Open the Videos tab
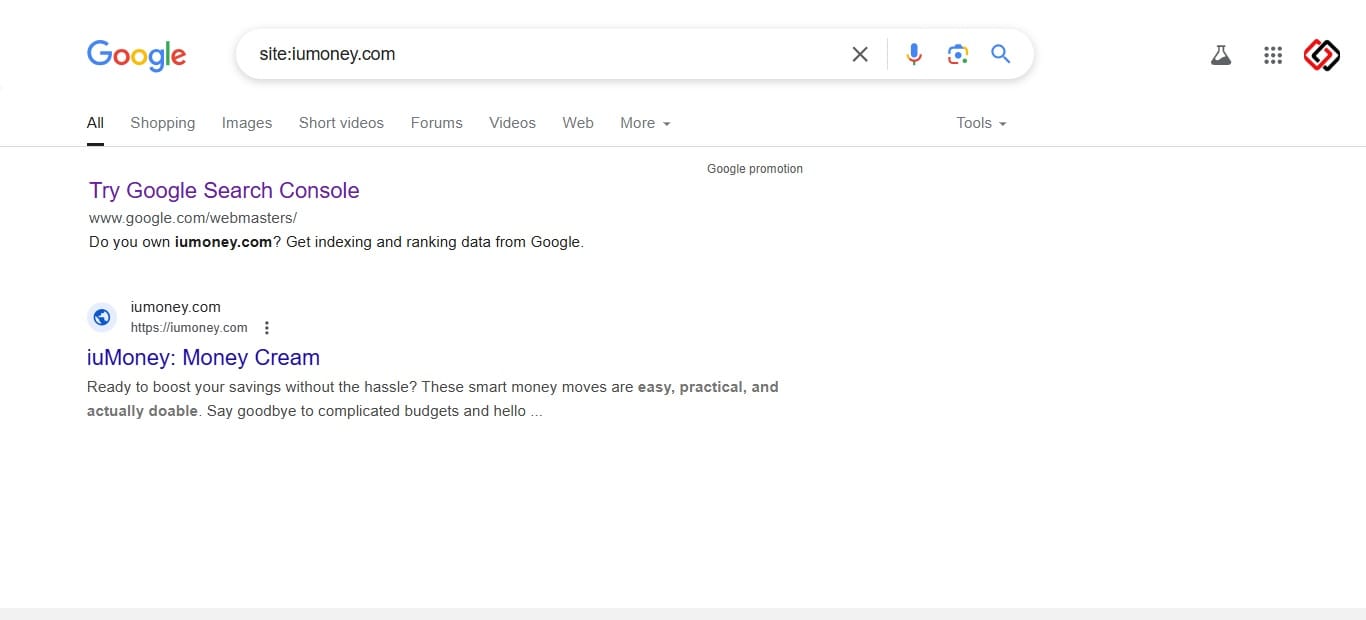This screenshot has width=1366, height=620. click(x=512, y=123)
